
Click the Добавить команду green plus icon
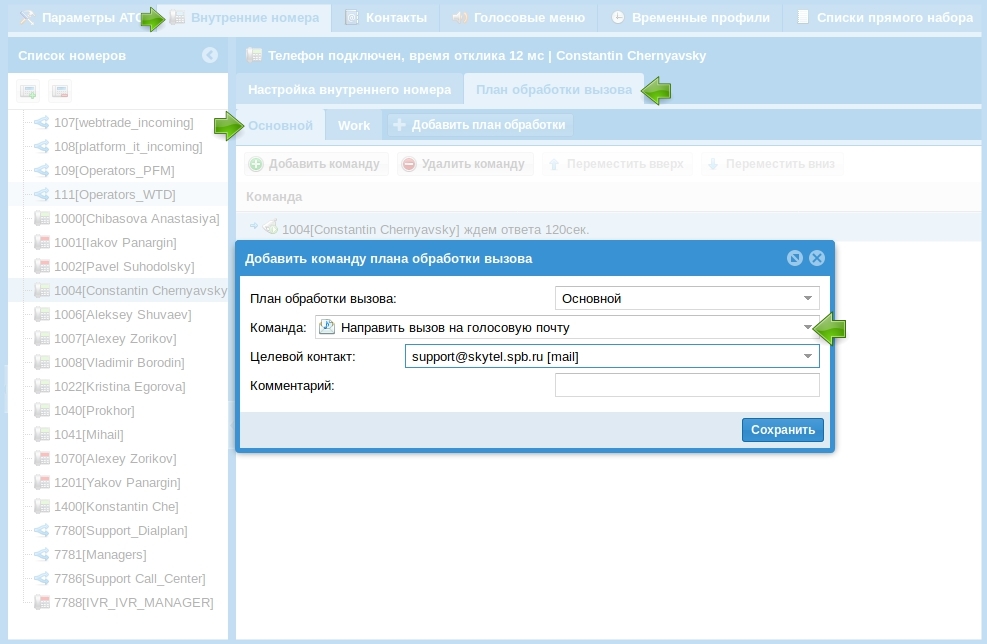coord(256,164)
